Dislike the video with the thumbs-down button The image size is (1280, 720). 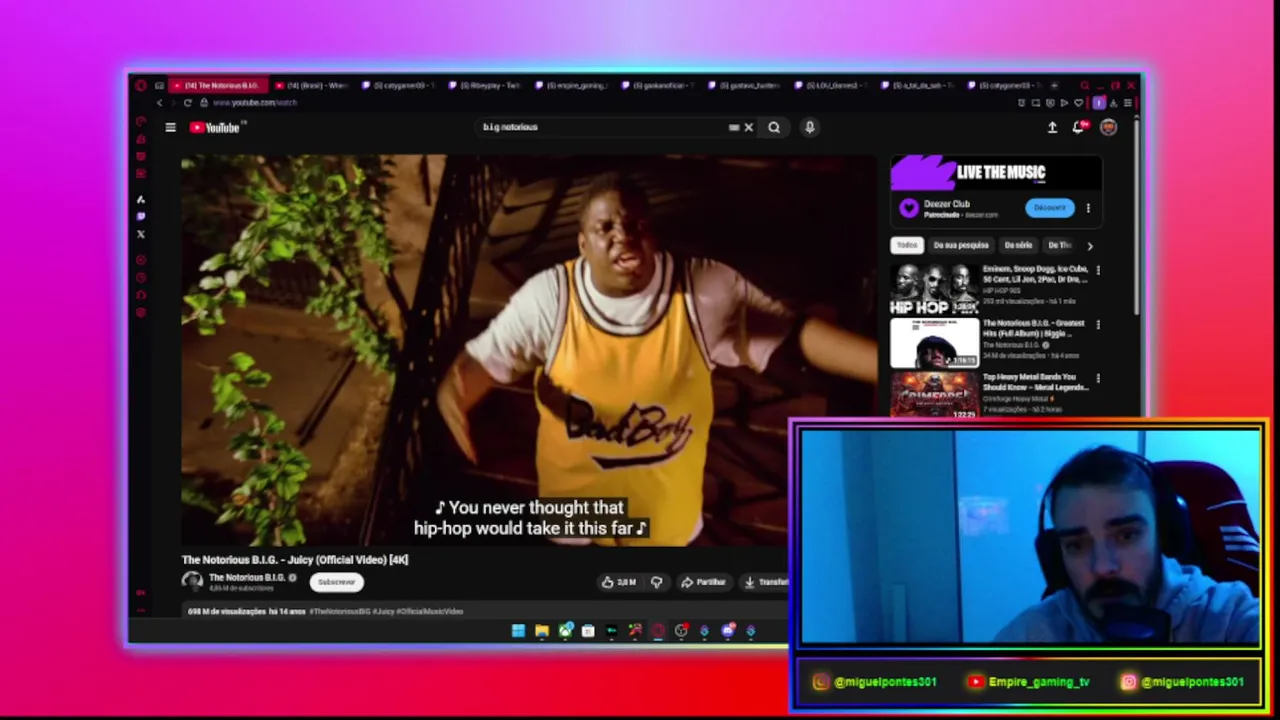656,582
